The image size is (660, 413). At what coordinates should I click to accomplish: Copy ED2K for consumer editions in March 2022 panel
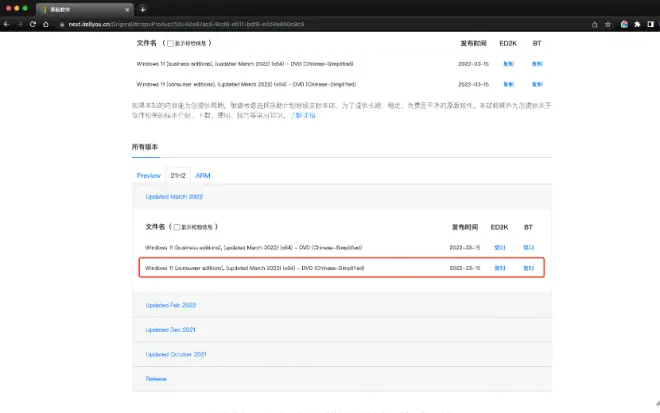[x=500, y=268]
